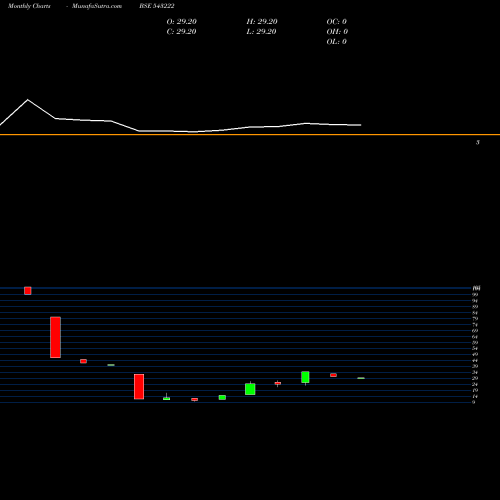Click the '74' price axis label
The height and width of the screenshot is (500, 500).
(x=475, y=325)
